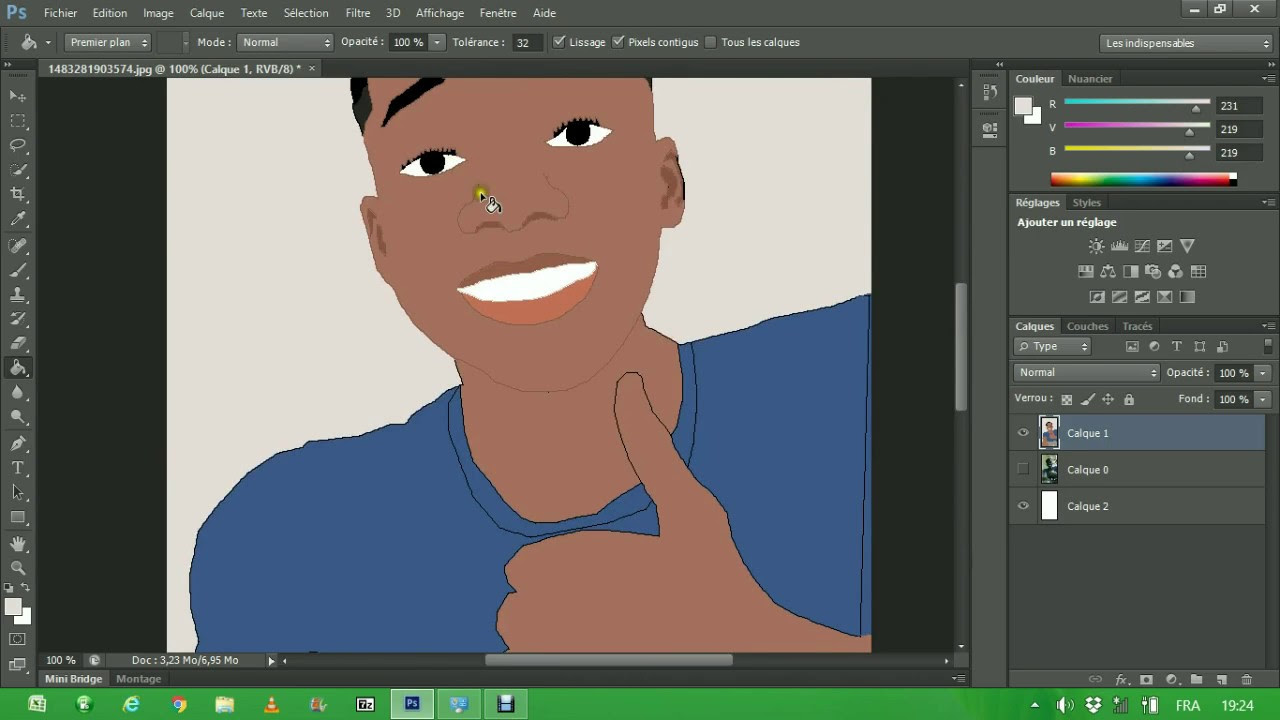1280x720 pixels.
Task: Select the Clone Stamp tool
Action: pyautogui.click(x=18, y=295)
